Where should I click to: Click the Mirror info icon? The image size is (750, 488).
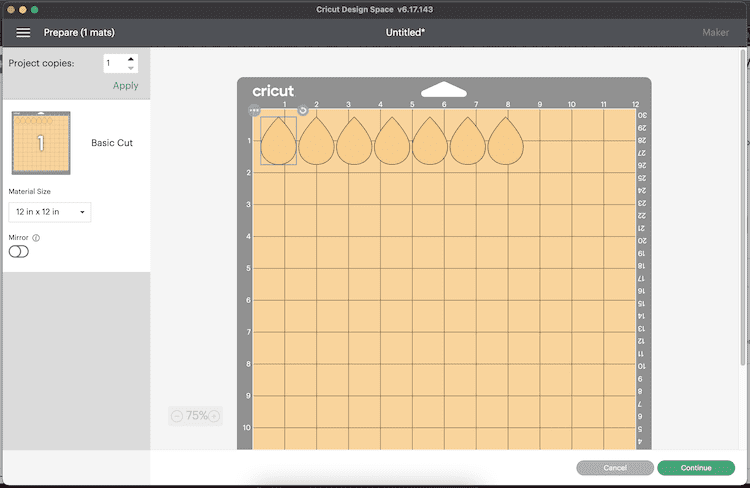pyautogui.click(x=36, y=238)
